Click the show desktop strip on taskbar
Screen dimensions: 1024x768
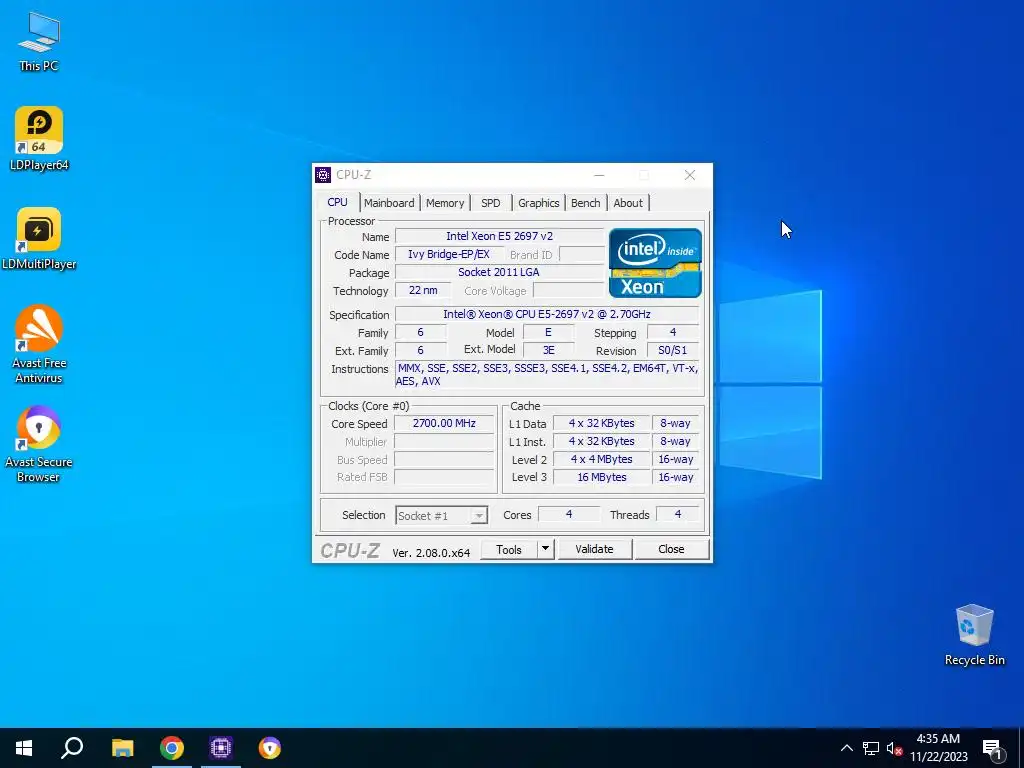[1021, 748]
